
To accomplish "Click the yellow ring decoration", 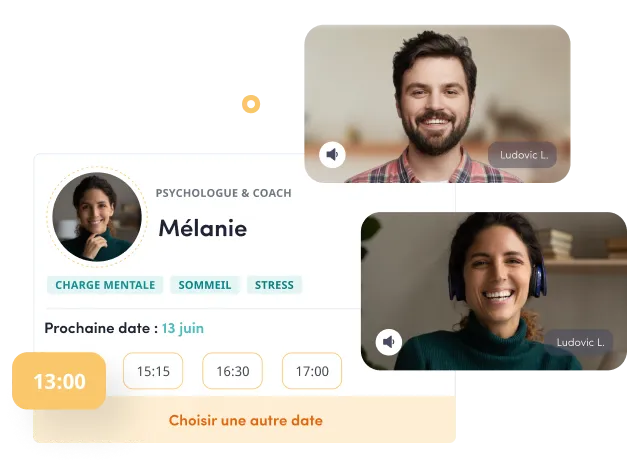I will (x=251, y=104).
